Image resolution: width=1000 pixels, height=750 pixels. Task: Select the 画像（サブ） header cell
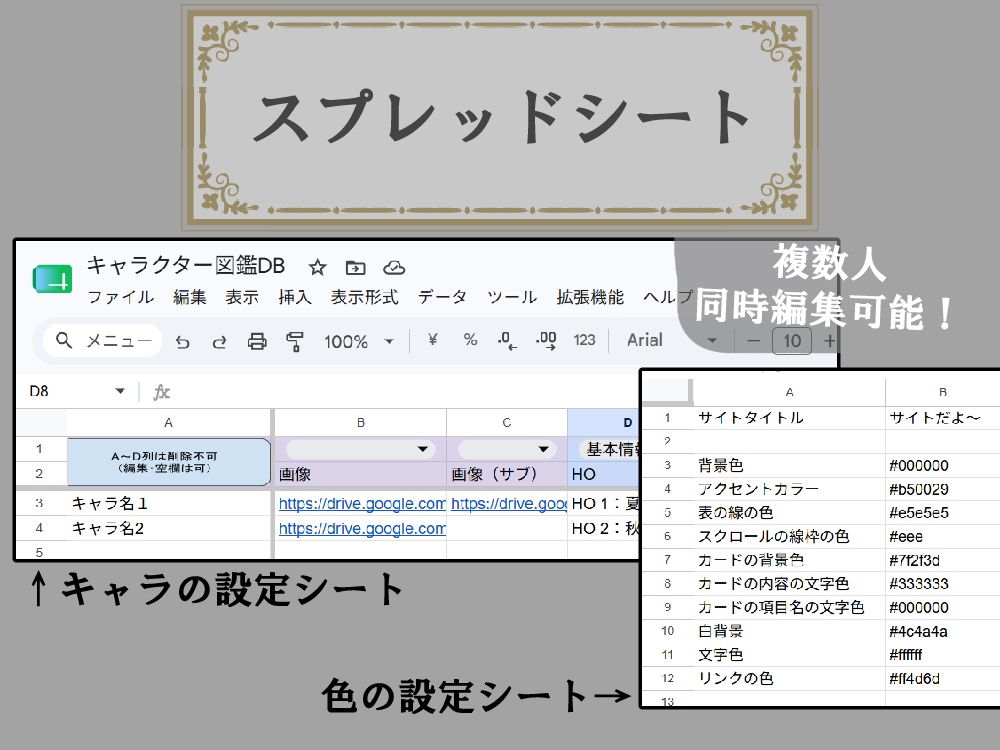507,474
